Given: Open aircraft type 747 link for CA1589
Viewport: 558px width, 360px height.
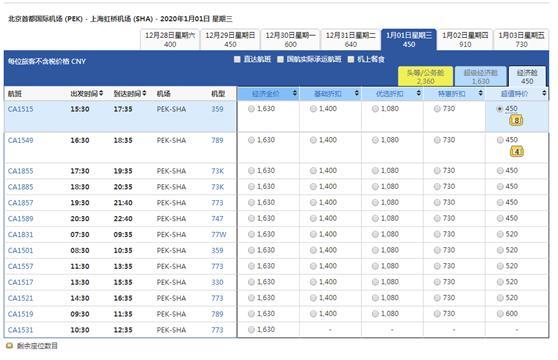Looking at the screenshot, I should point(217,219).
